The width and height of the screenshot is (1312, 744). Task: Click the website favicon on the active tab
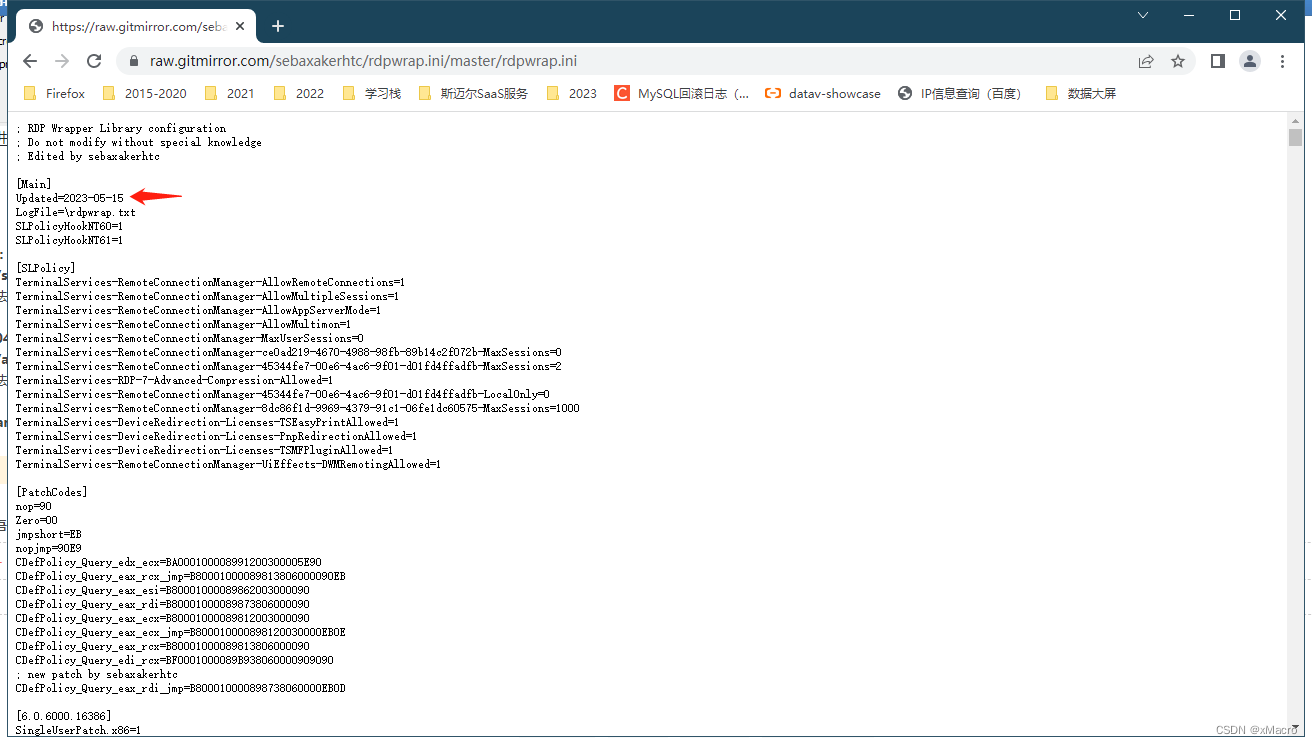[x=34, y=26]
